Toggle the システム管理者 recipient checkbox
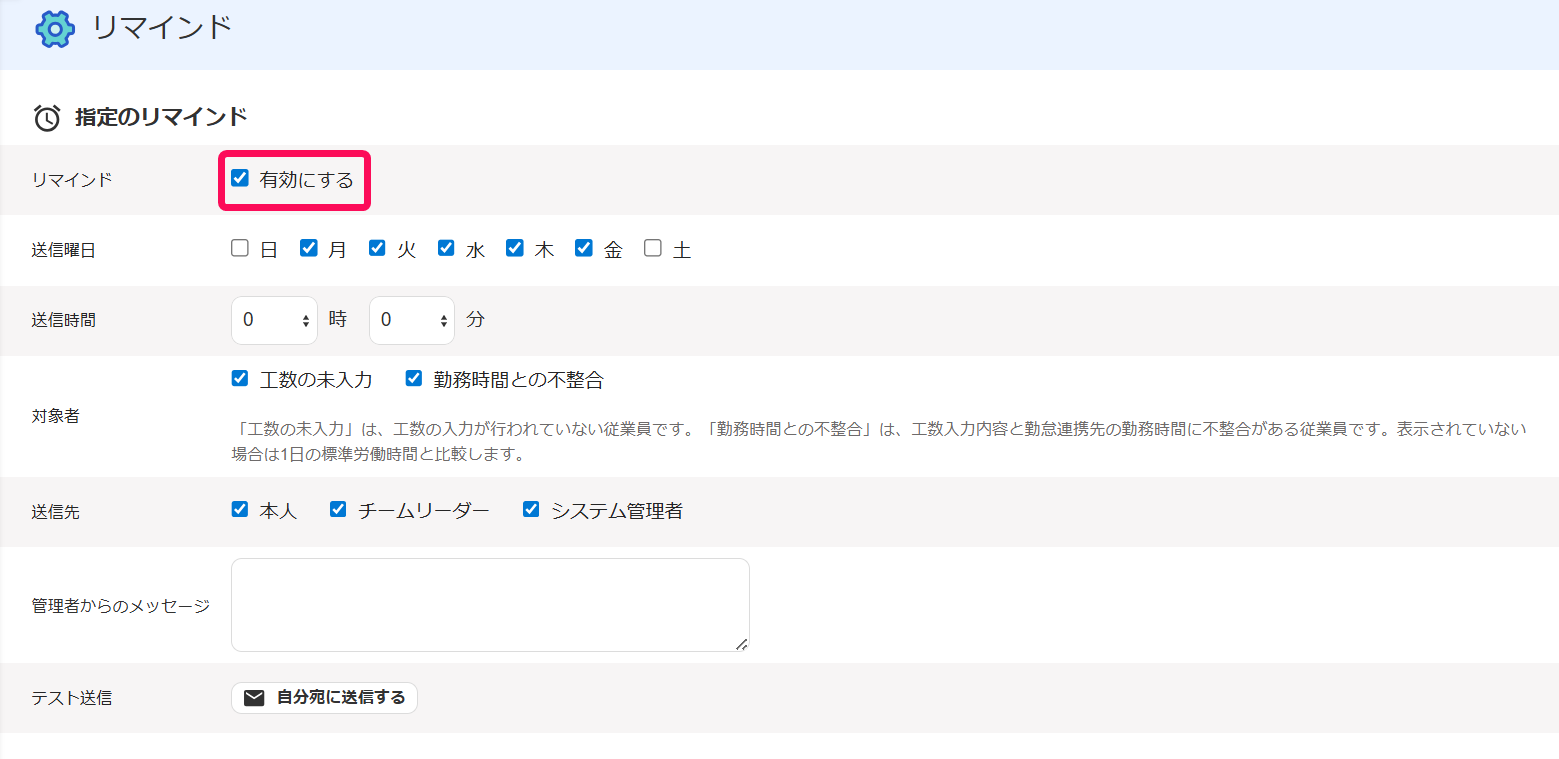 tap(531, 509)
